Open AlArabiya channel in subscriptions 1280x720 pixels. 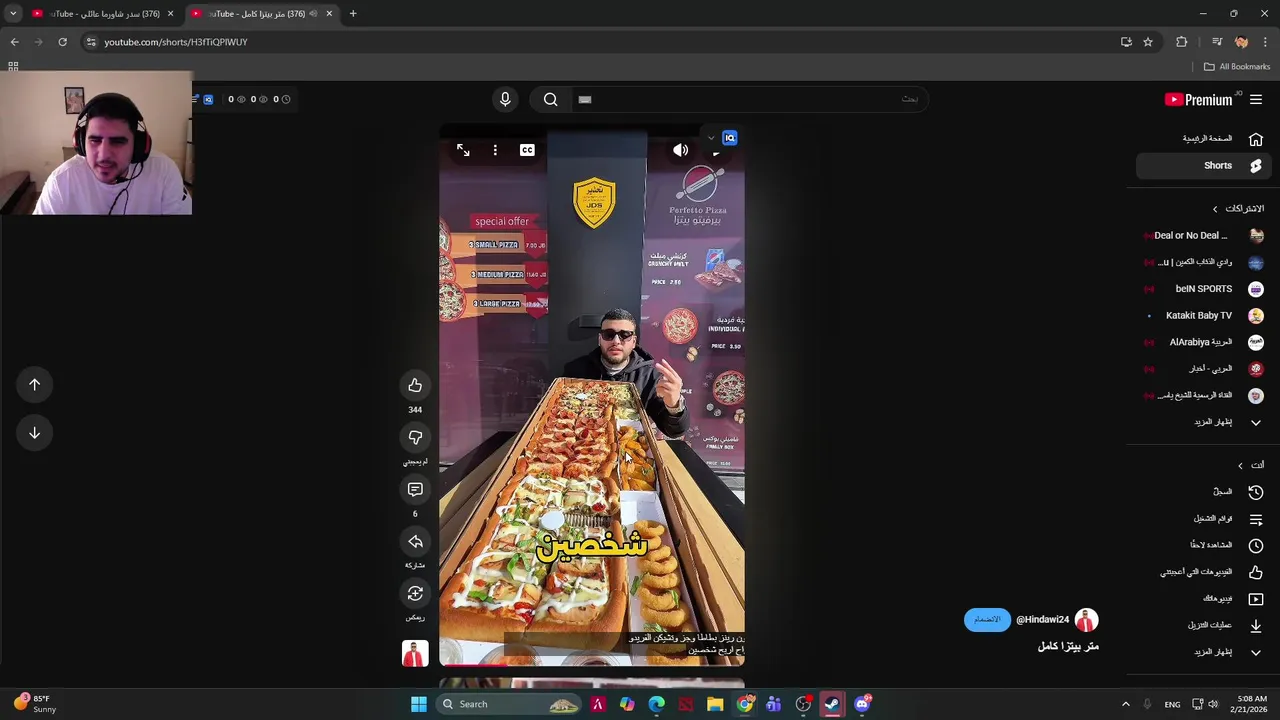click(1205, 342)
